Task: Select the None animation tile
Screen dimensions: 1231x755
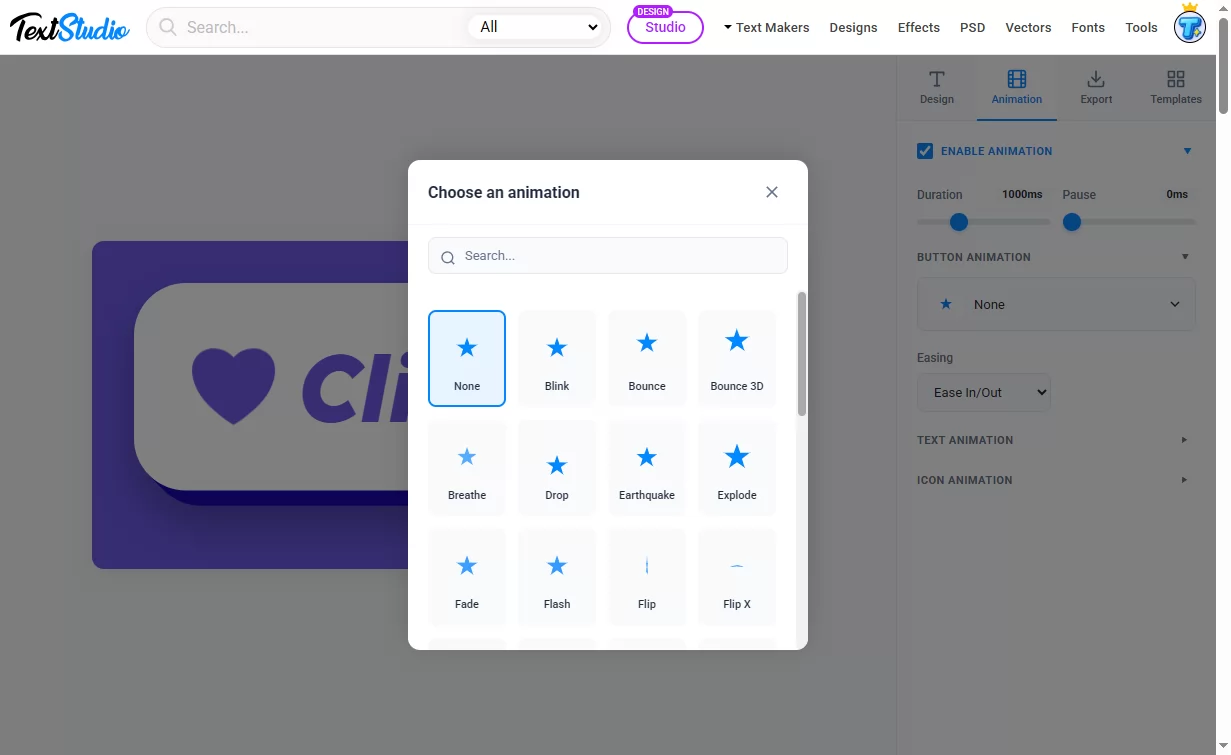Action: click(x=467, y=358)
